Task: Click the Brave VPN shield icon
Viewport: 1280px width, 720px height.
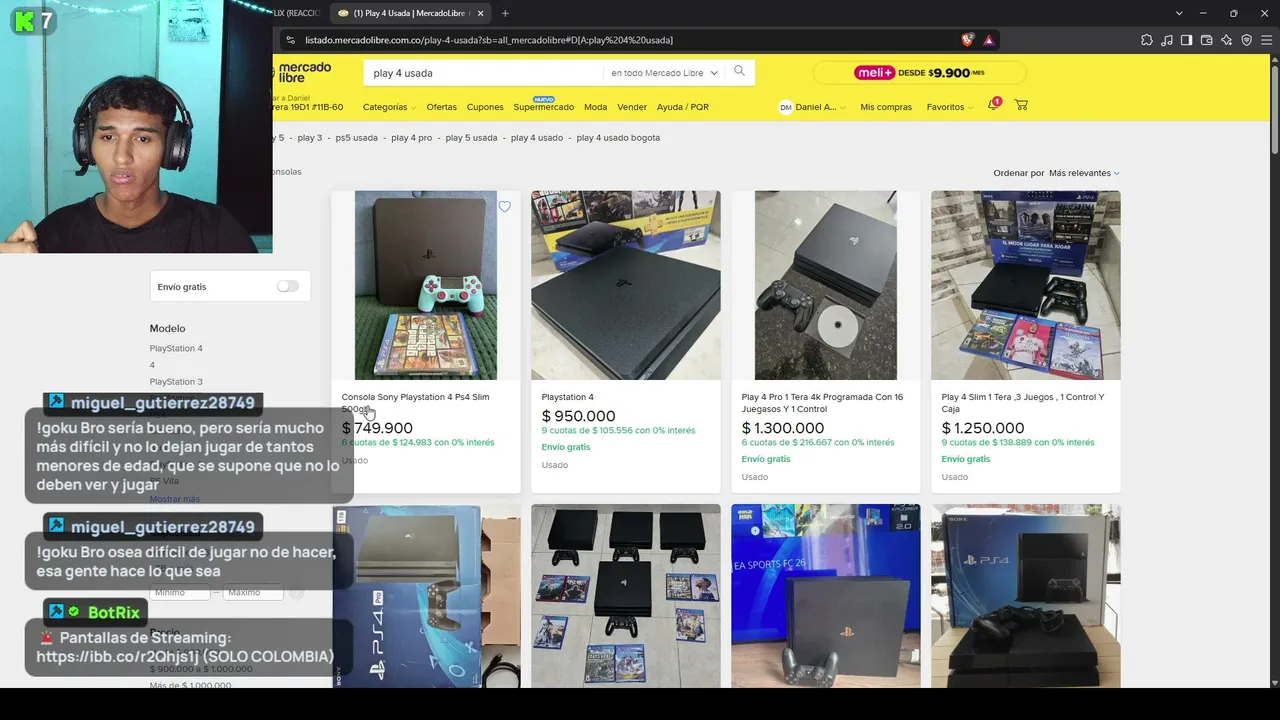Action: (x=1247, y=40)
